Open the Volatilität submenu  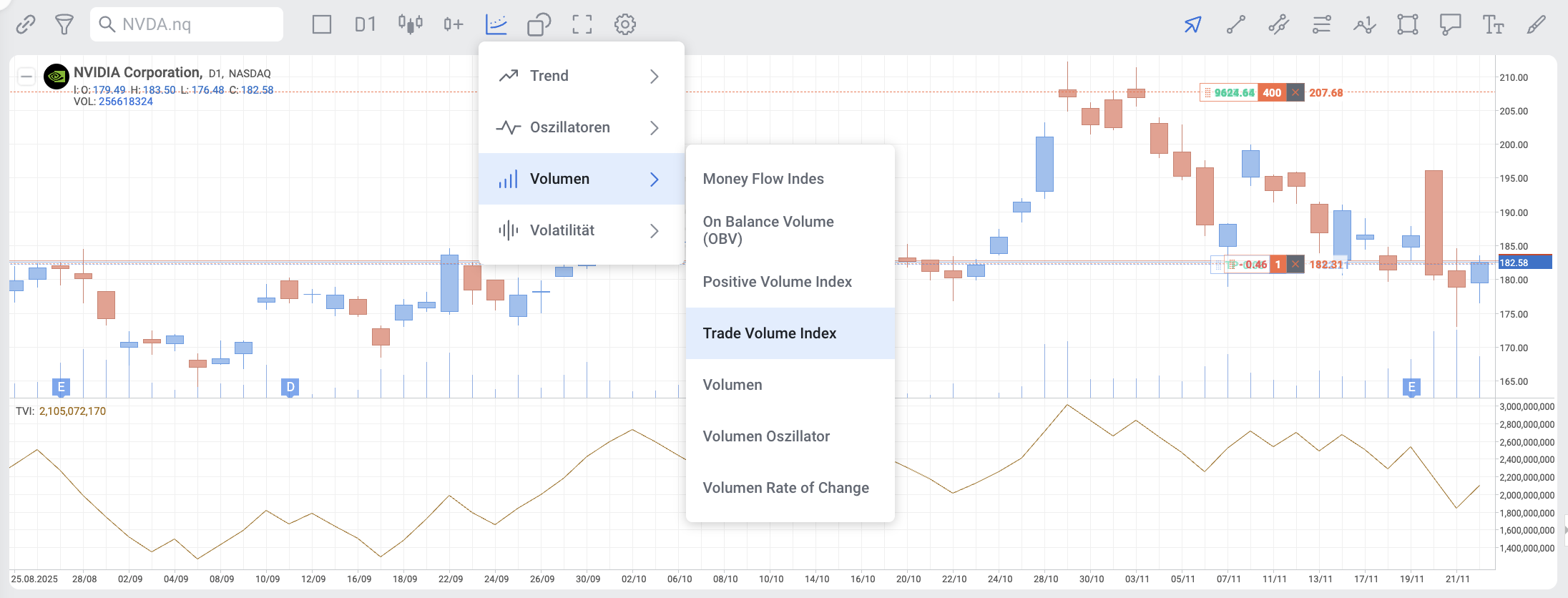581,230
